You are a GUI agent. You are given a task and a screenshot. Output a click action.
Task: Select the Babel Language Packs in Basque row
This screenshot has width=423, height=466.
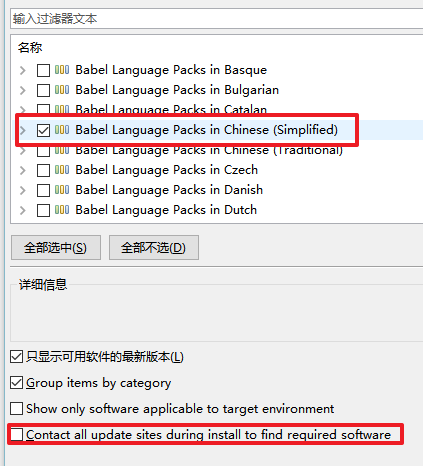171,70
